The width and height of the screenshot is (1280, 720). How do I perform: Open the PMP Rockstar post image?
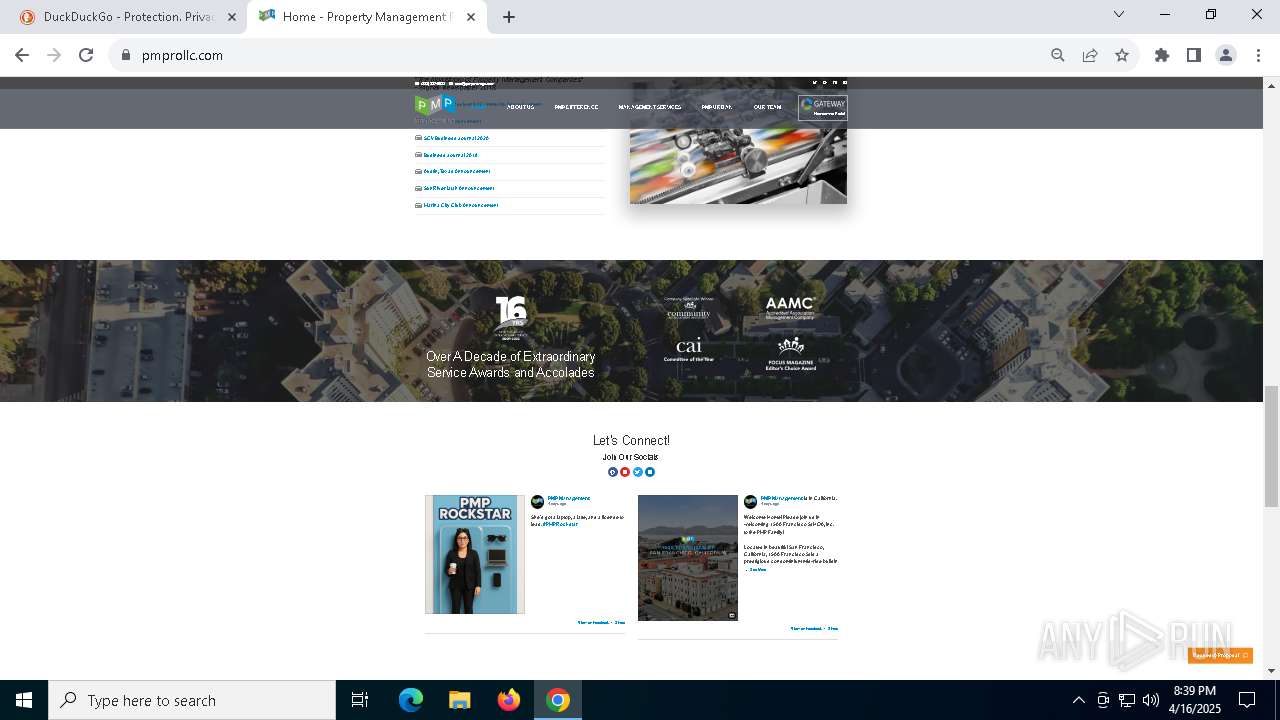click(x=475, y=554)
